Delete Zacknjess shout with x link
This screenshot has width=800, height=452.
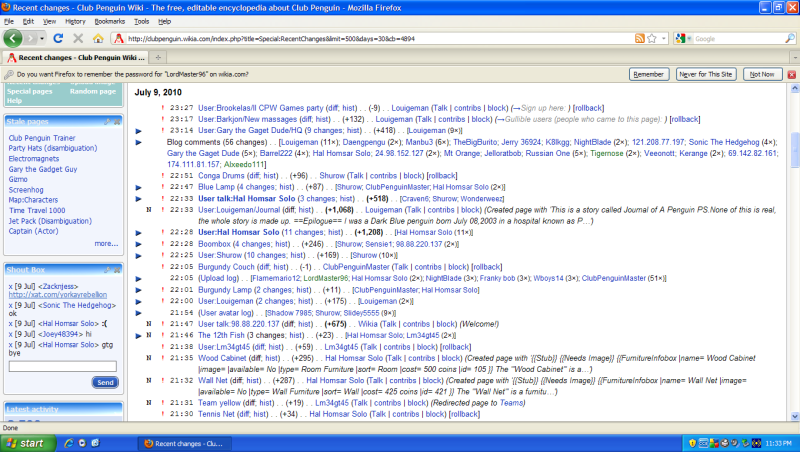(x=10, y=287)
